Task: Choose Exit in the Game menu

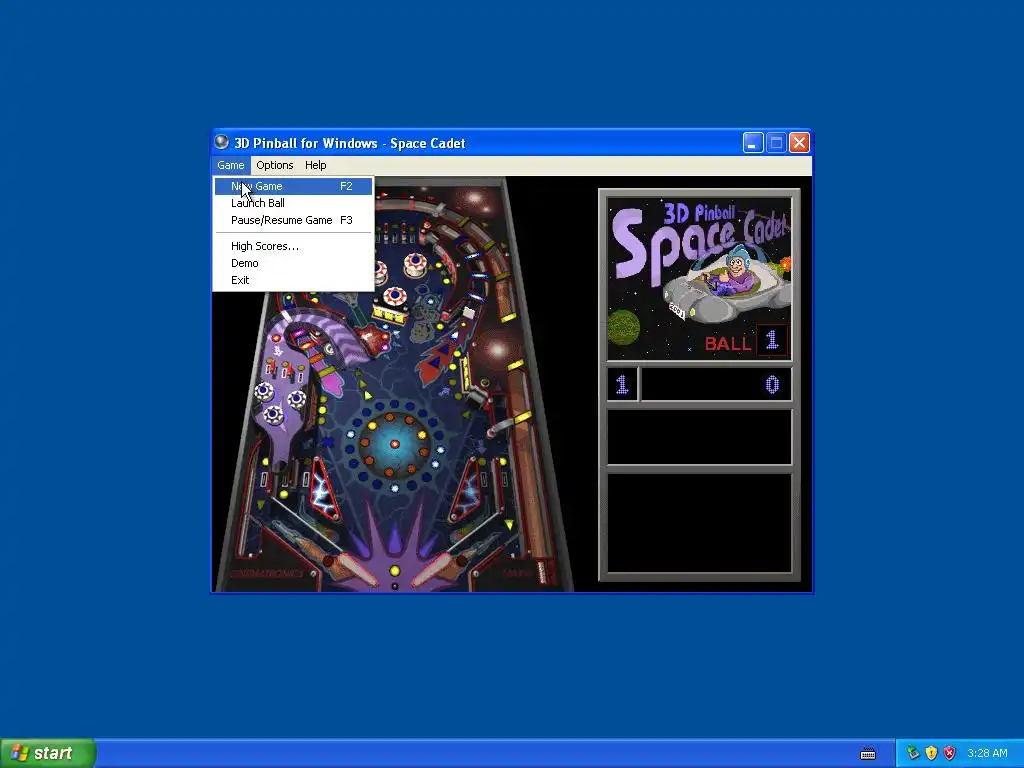Action: pos(293,280)
